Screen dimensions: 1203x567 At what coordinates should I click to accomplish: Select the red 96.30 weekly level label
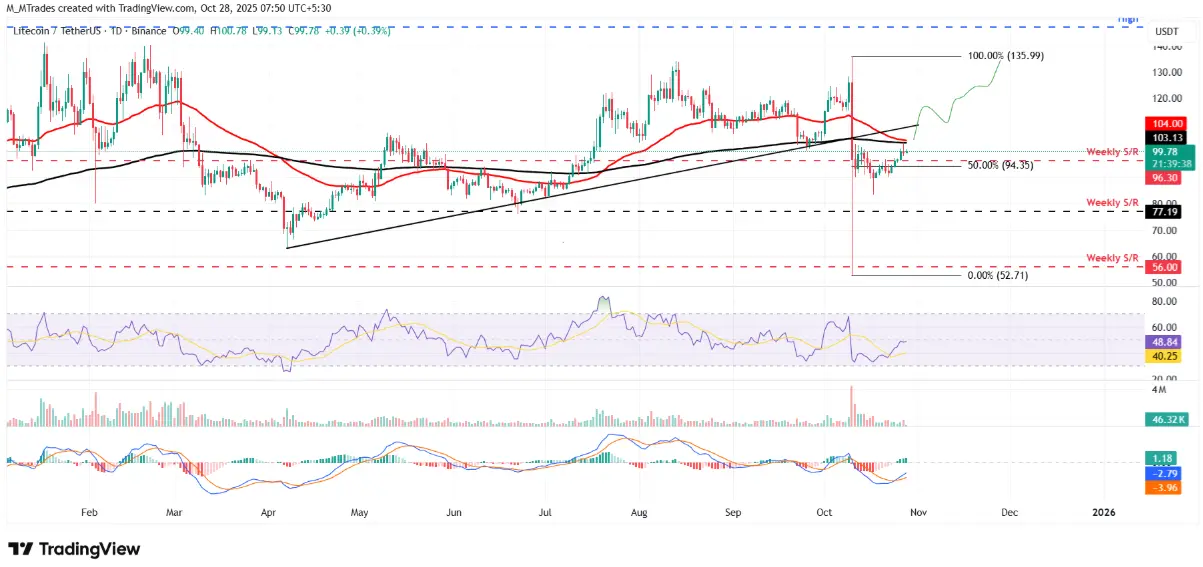click(1162, 176)
